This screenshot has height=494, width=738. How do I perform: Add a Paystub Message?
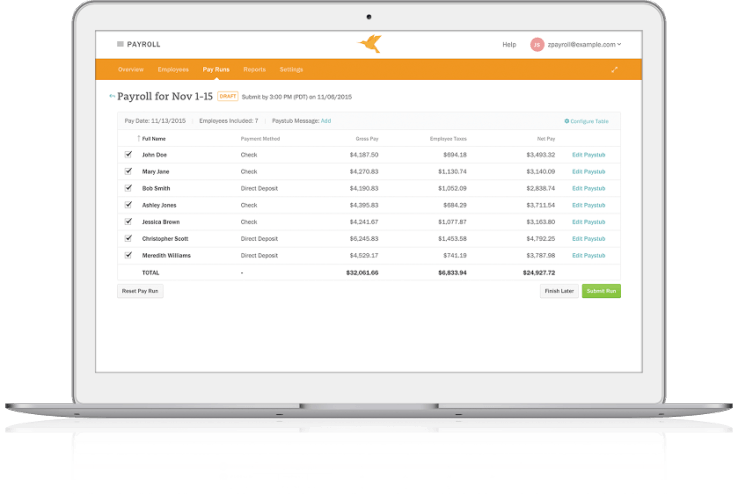coord(326,121)
